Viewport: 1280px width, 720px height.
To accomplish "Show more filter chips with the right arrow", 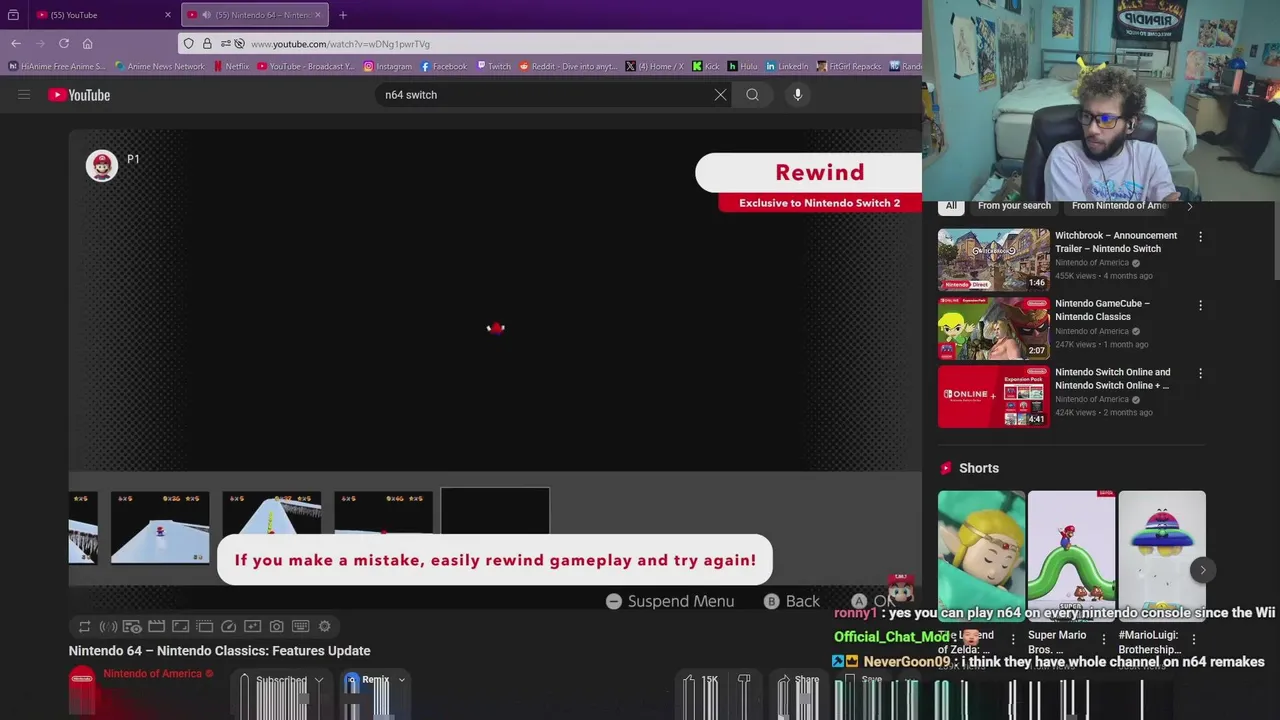I will click(x=1189, y=206).
